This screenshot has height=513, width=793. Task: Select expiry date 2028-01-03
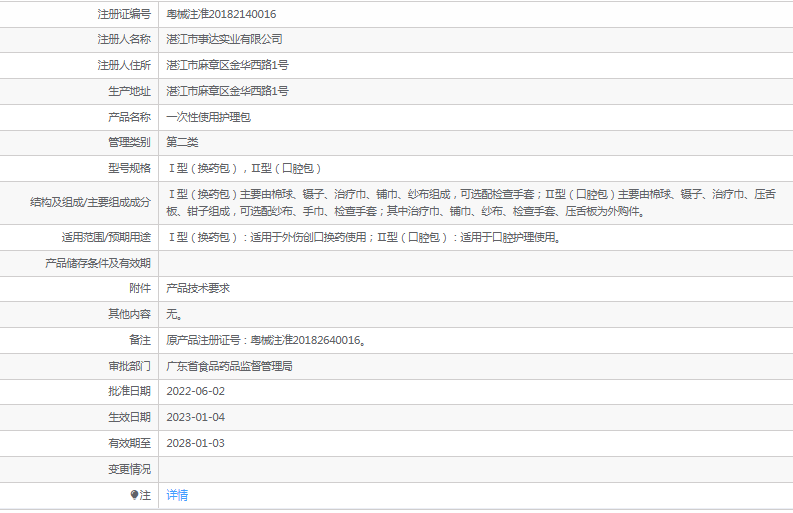(x=196, y=444)
